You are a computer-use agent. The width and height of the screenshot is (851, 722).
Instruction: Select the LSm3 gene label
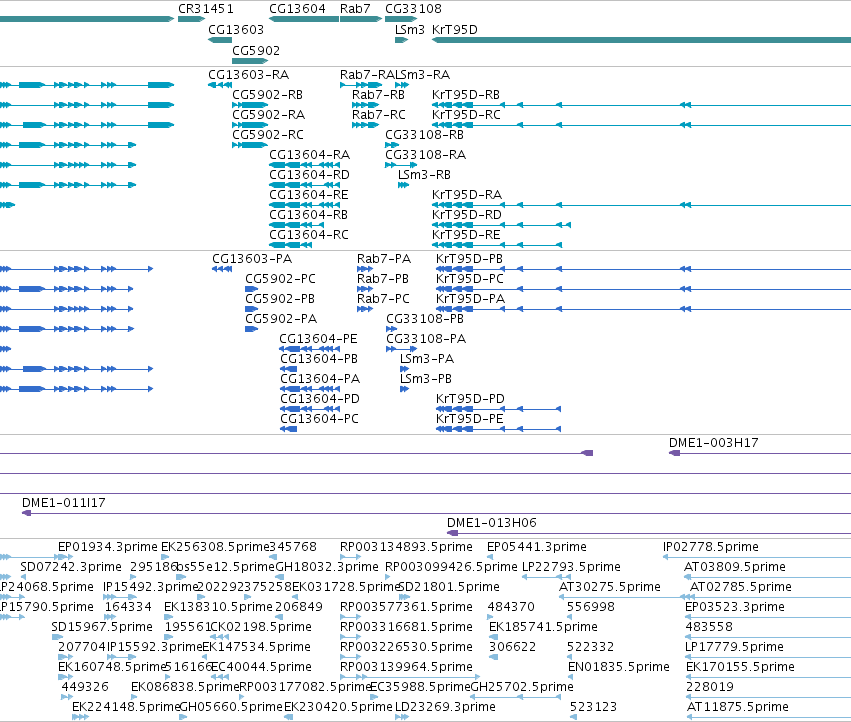coord(410,29)
